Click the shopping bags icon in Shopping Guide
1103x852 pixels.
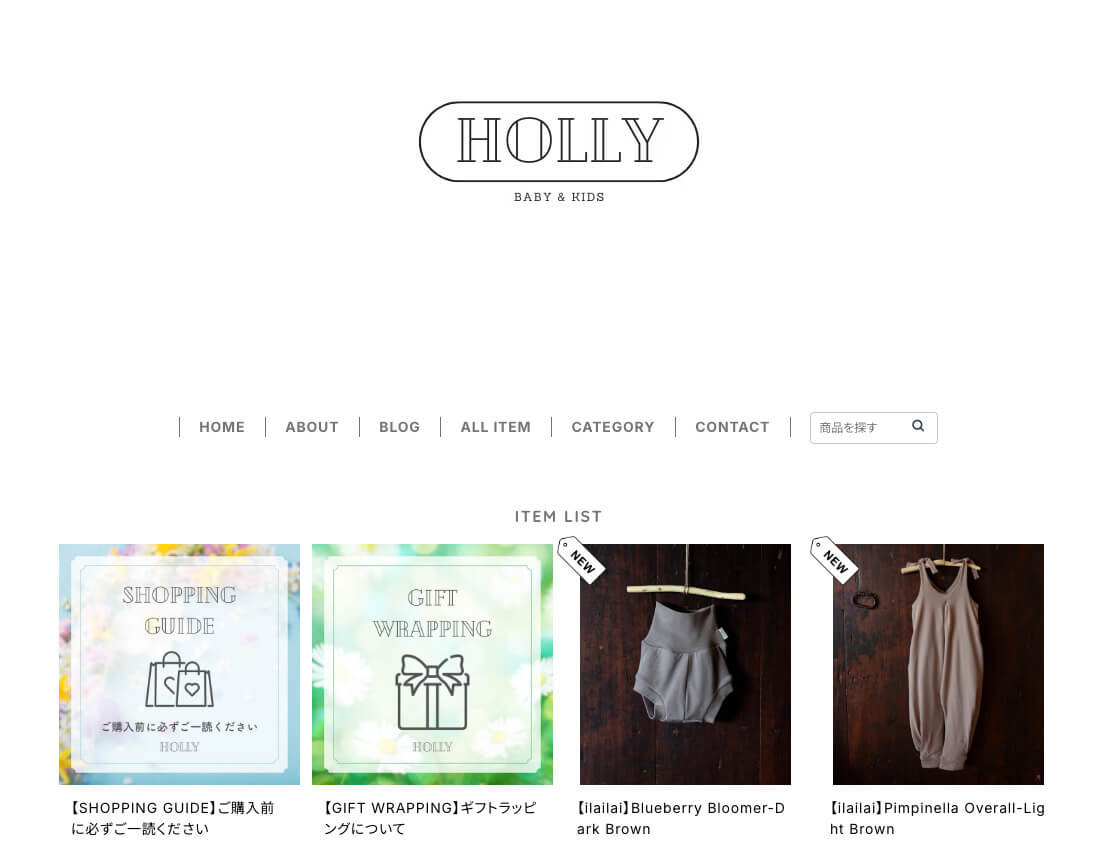(x=179, y=680)
